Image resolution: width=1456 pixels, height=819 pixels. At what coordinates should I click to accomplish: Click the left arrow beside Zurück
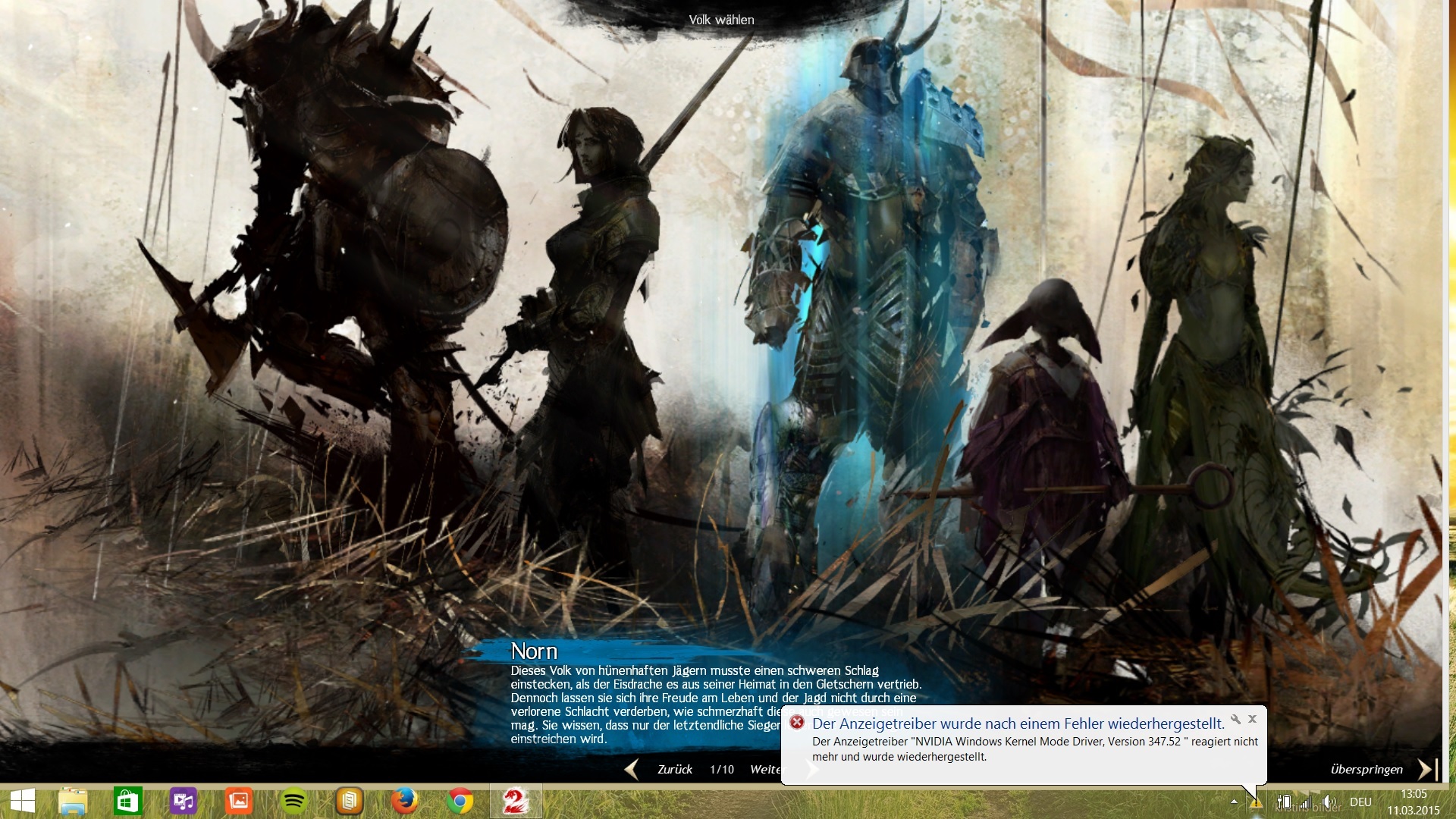point(632,769)
